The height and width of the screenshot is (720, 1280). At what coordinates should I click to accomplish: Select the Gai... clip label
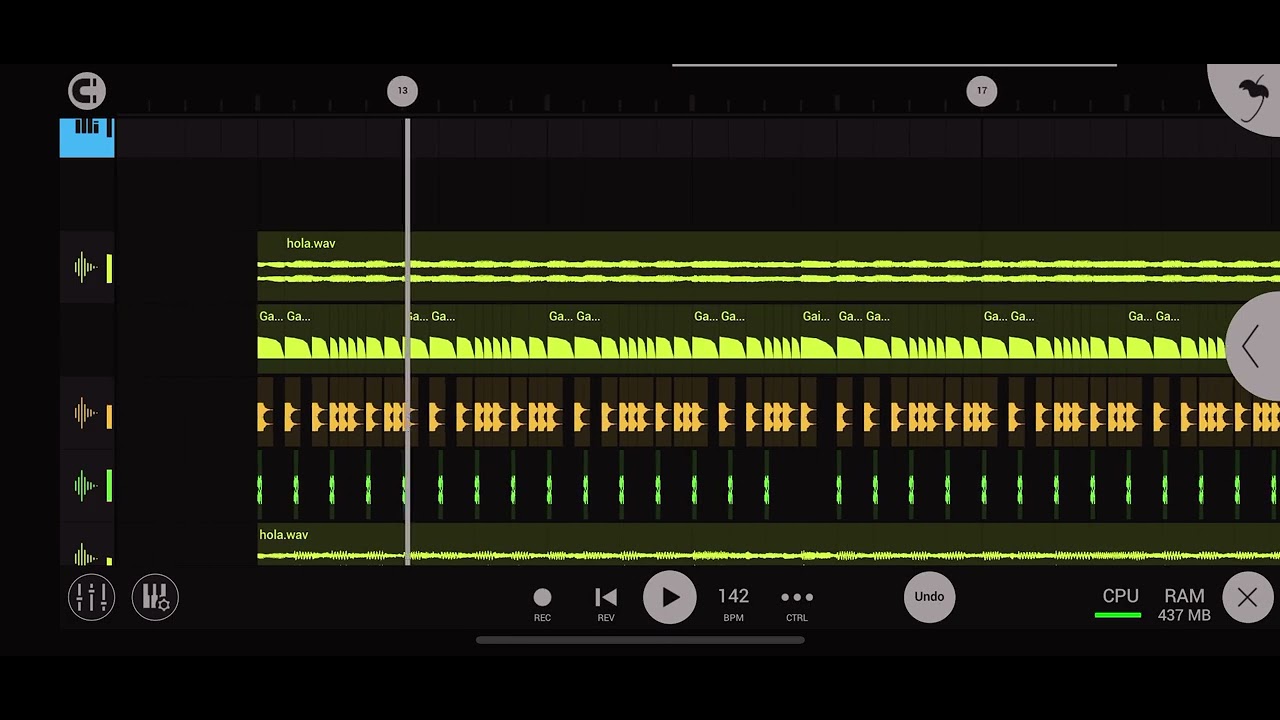(816, 316)
